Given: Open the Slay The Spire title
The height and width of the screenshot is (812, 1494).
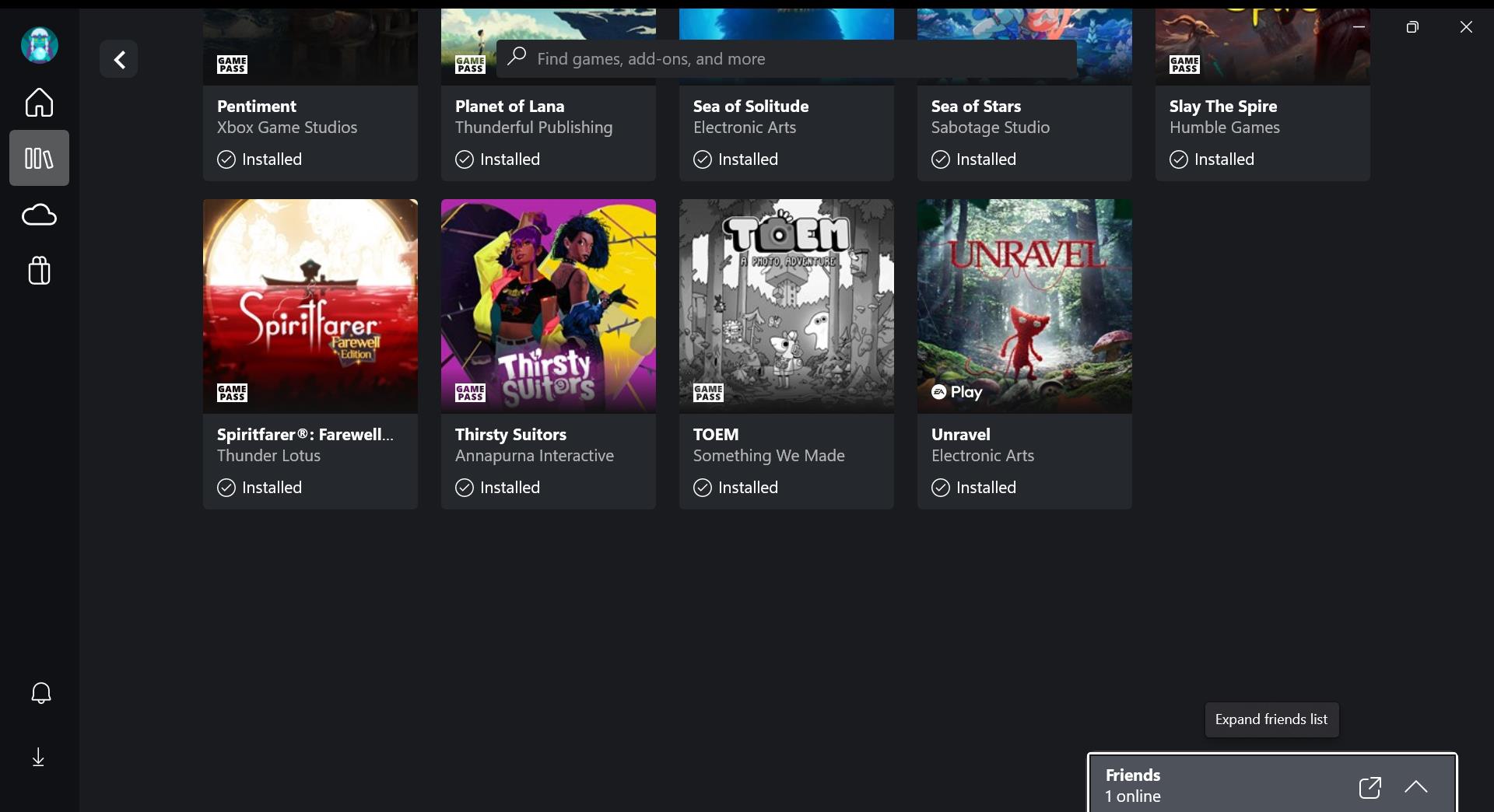Looking at the screenshot, I should click(x=1223, y=107).
